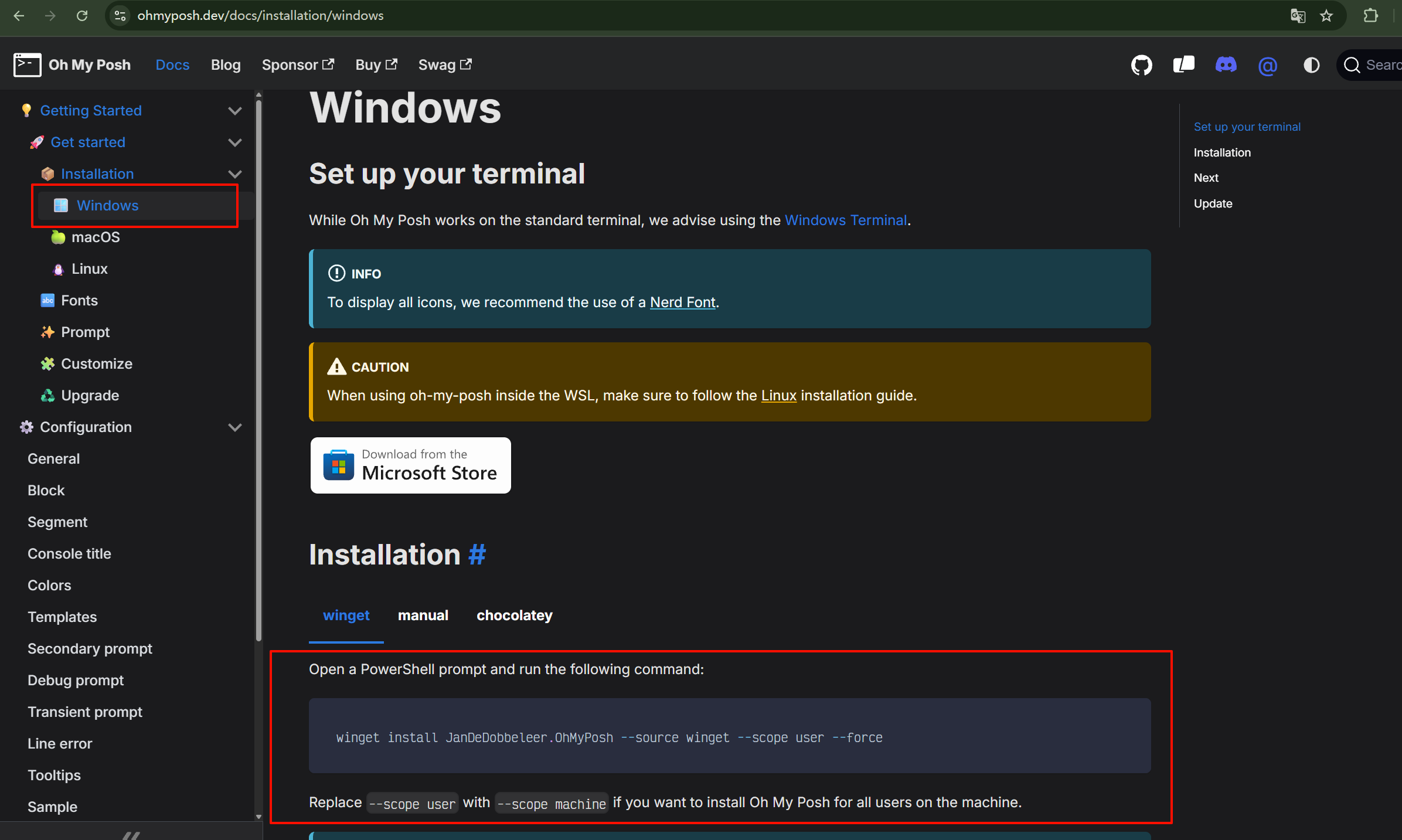This screenshot has height=840, width=1402.
Task: Click the translate page icon
Action: click(x=1298, y=16)
